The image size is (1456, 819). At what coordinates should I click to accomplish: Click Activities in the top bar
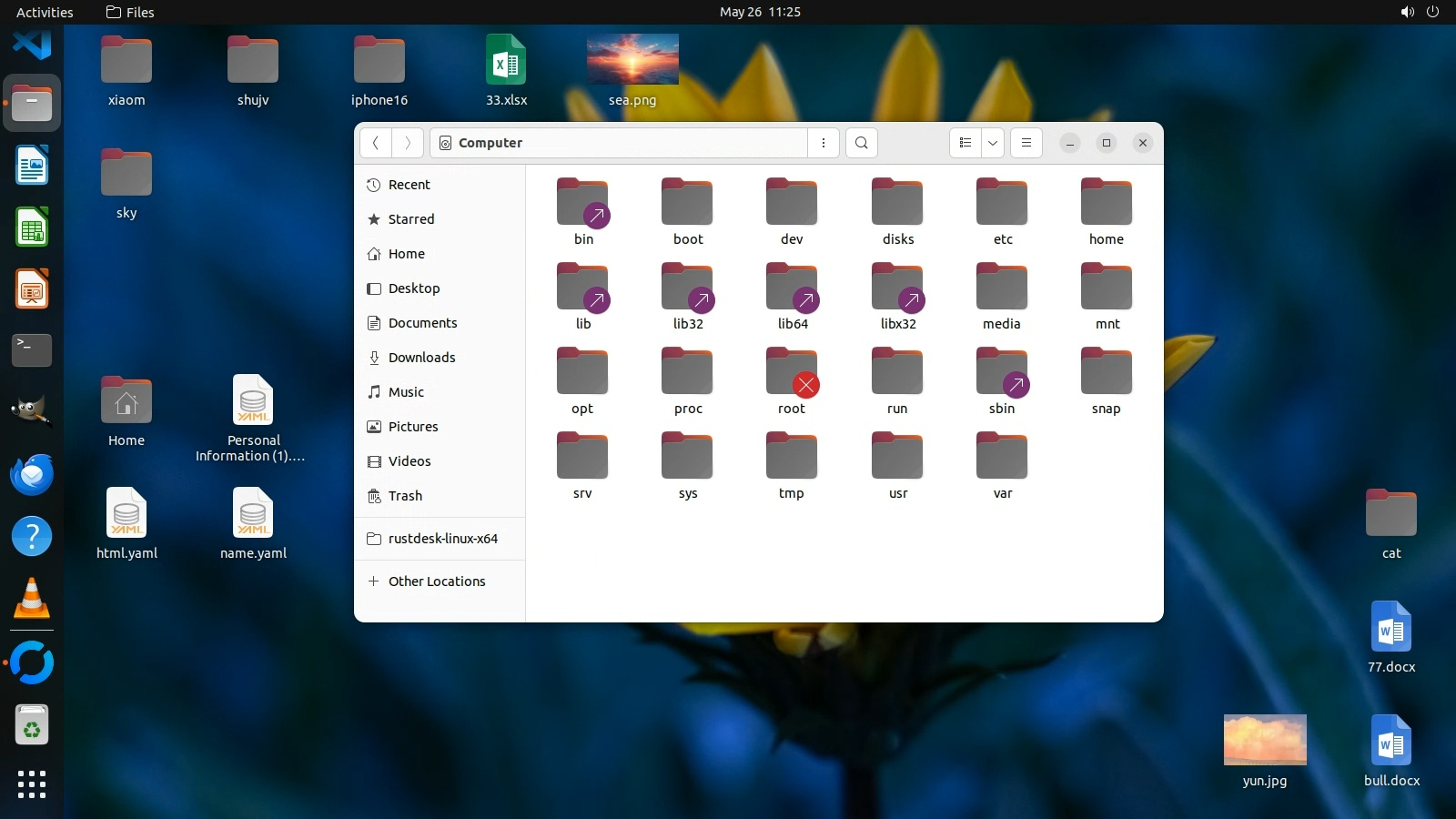pos(45,12)
